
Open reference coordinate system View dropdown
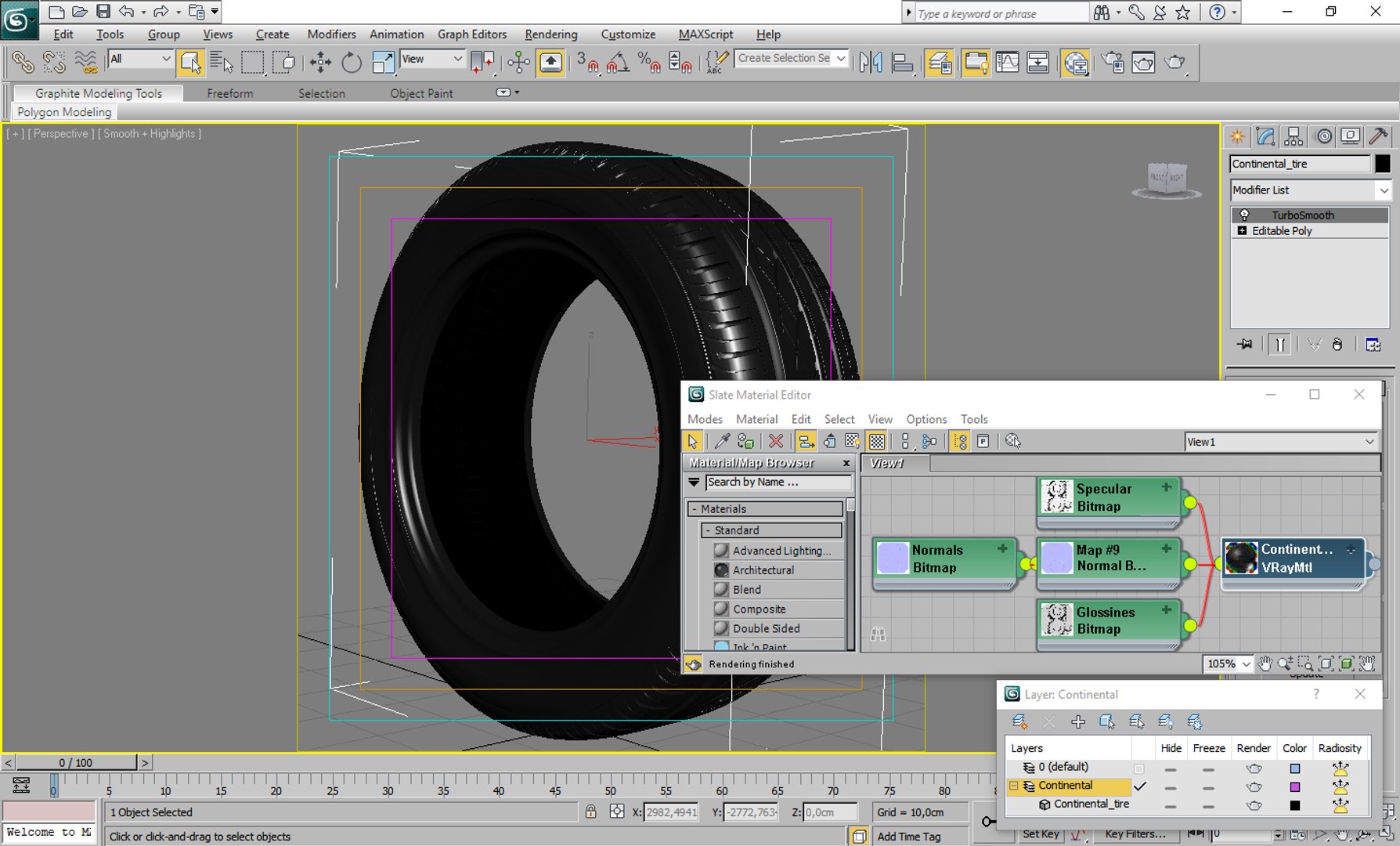point(431,59)
